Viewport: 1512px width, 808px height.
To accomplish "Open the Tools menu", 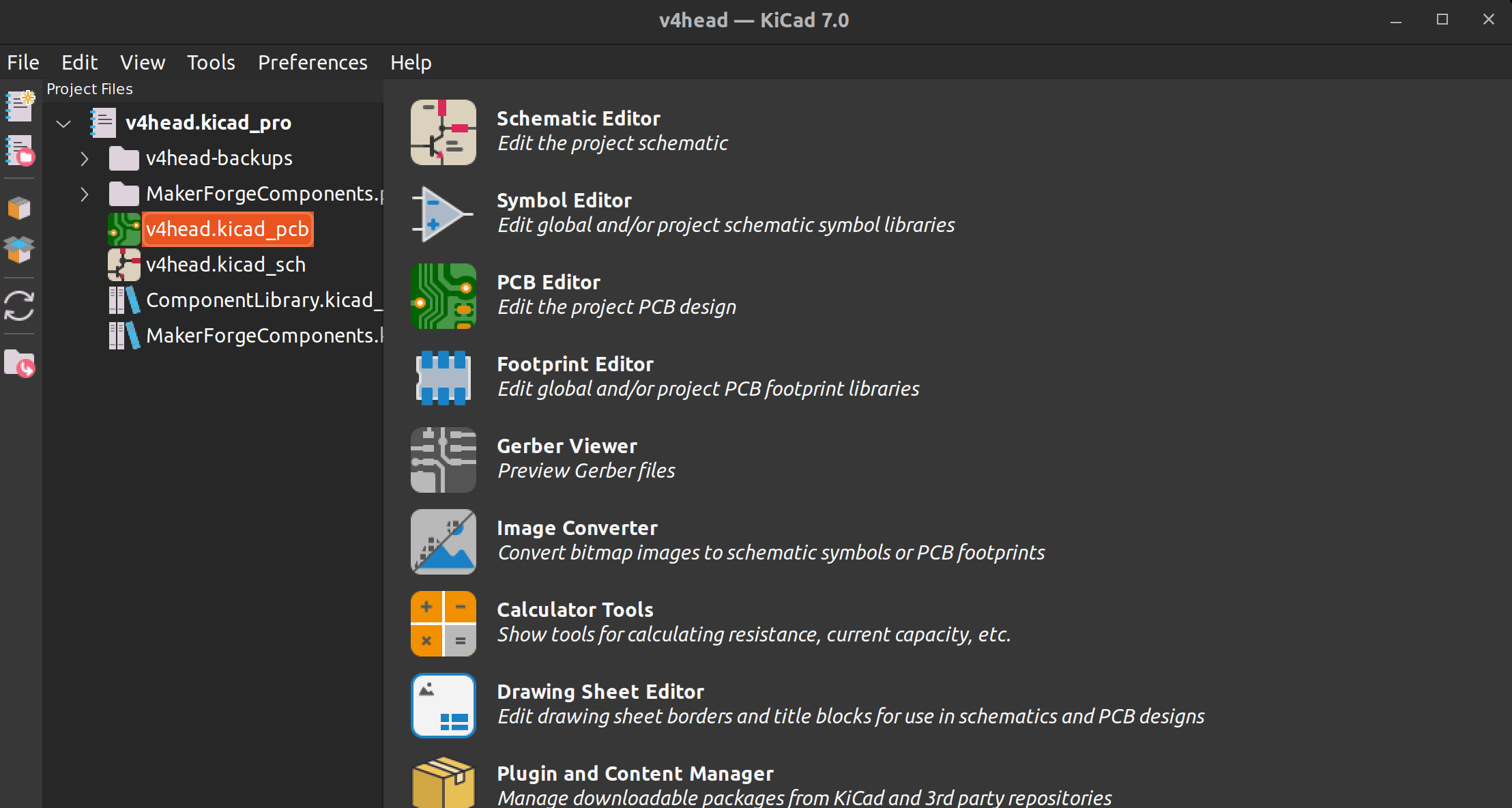I will click(x=211, y=62).
